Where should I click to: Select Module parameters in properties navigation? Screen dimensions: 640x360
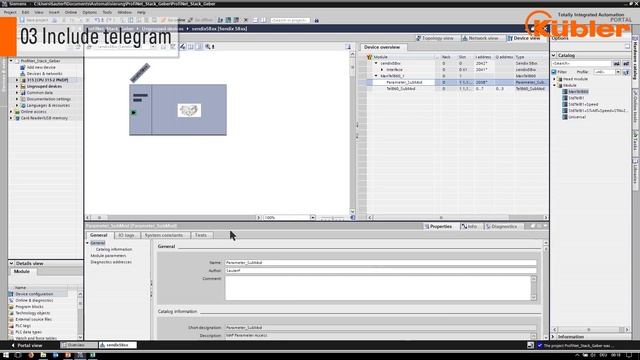108,256
